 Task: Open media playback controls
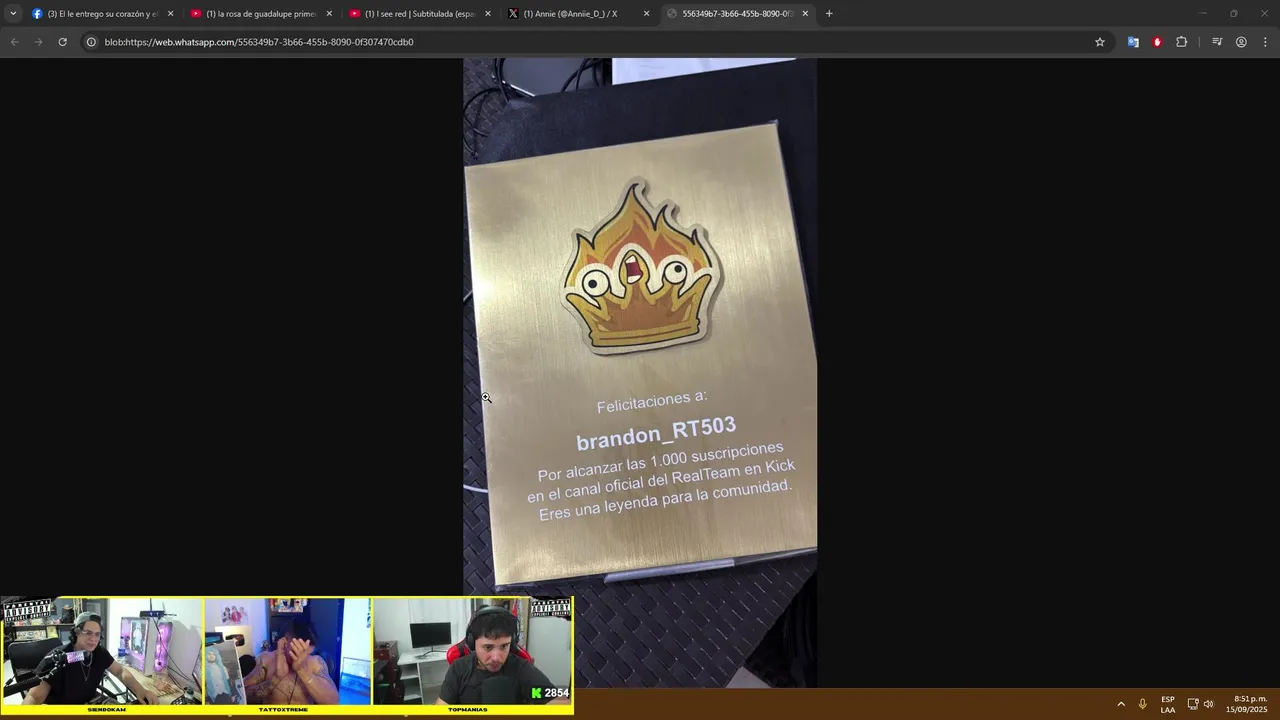click(x=1217, y=42)
